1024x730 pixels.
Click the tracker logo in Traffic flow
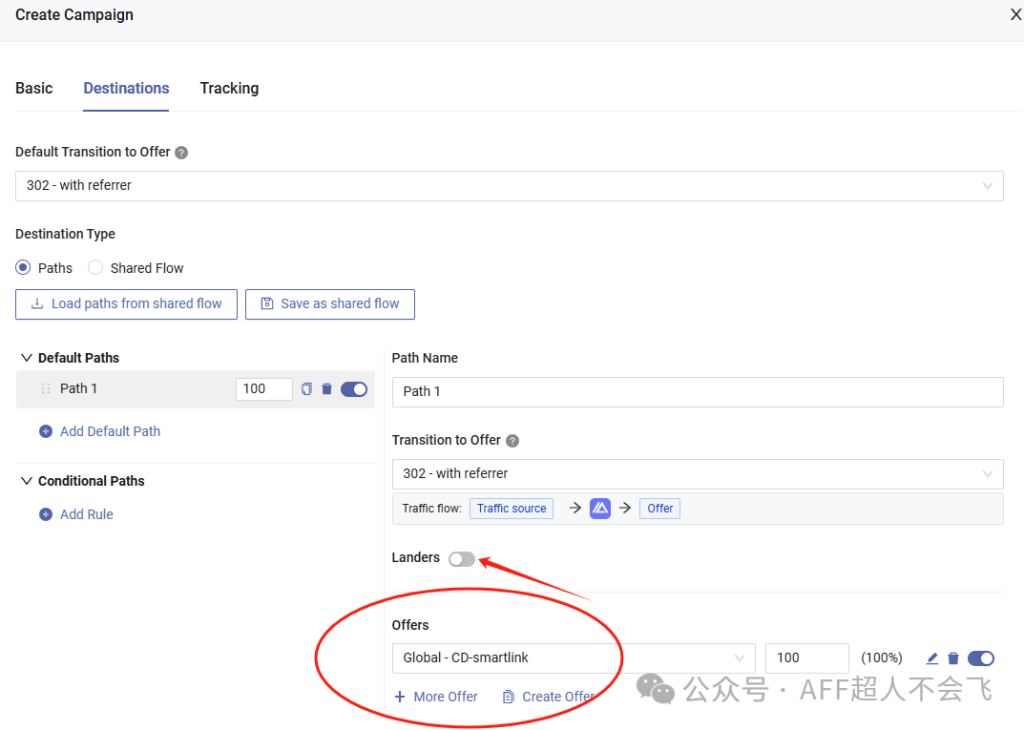coord(600,508)
